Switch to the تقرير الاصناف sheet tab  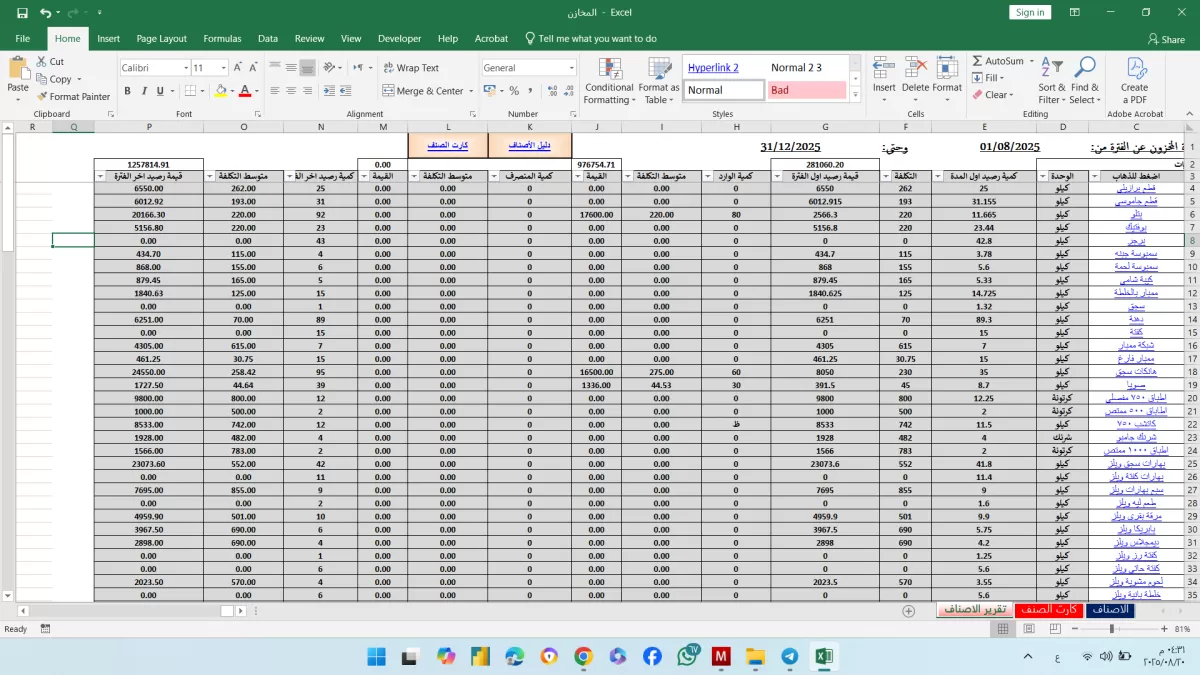pyautogui.click(x=974, y=610)
